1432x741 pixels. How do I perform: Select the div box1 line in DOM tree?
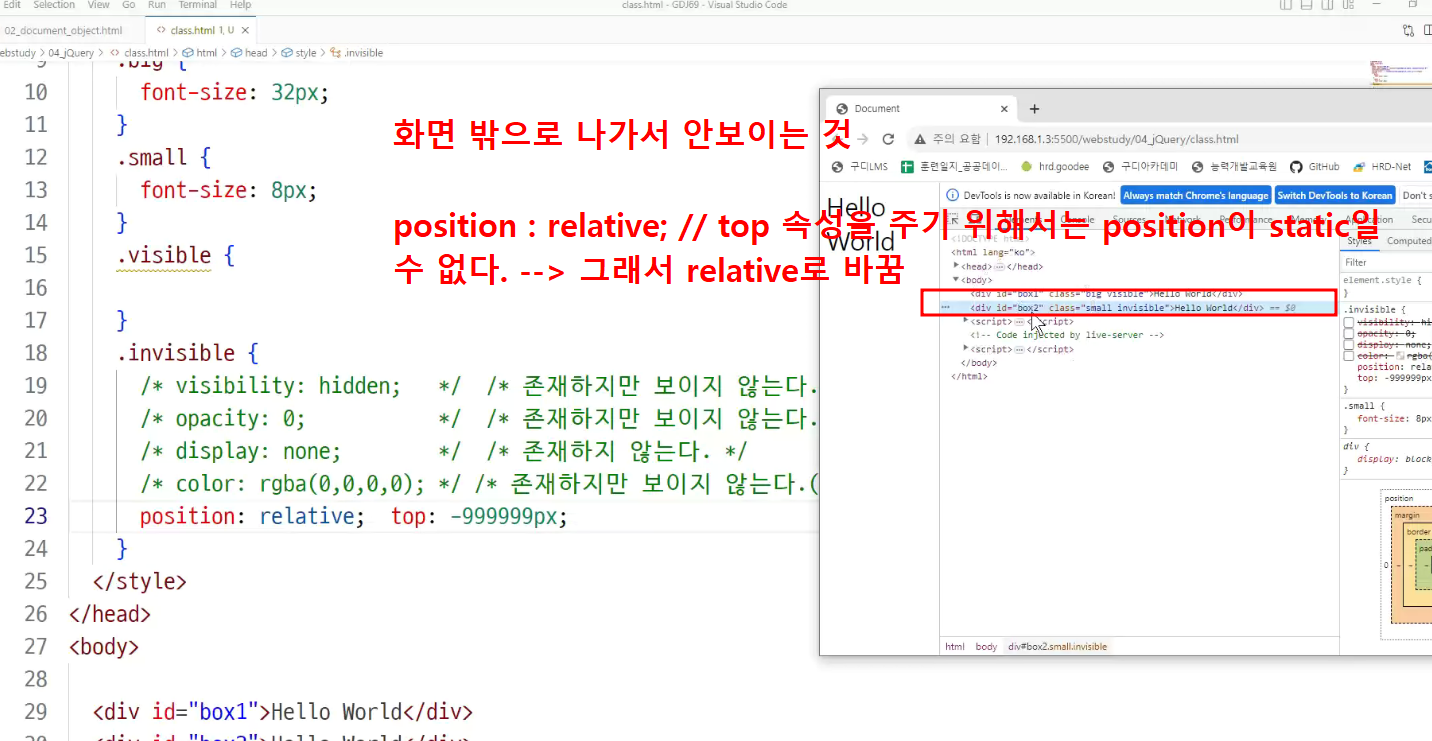pyautogui.click(x=1106, y=294)
